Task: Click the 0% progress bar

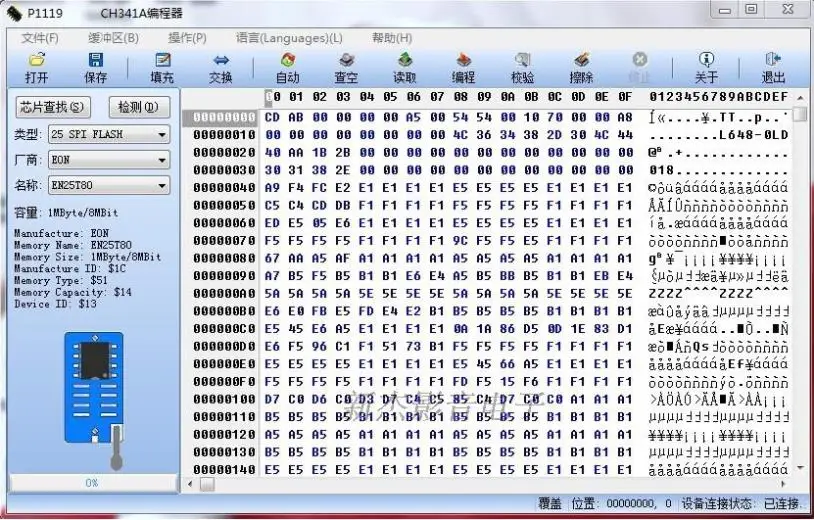Action: [x=93, y=483]
